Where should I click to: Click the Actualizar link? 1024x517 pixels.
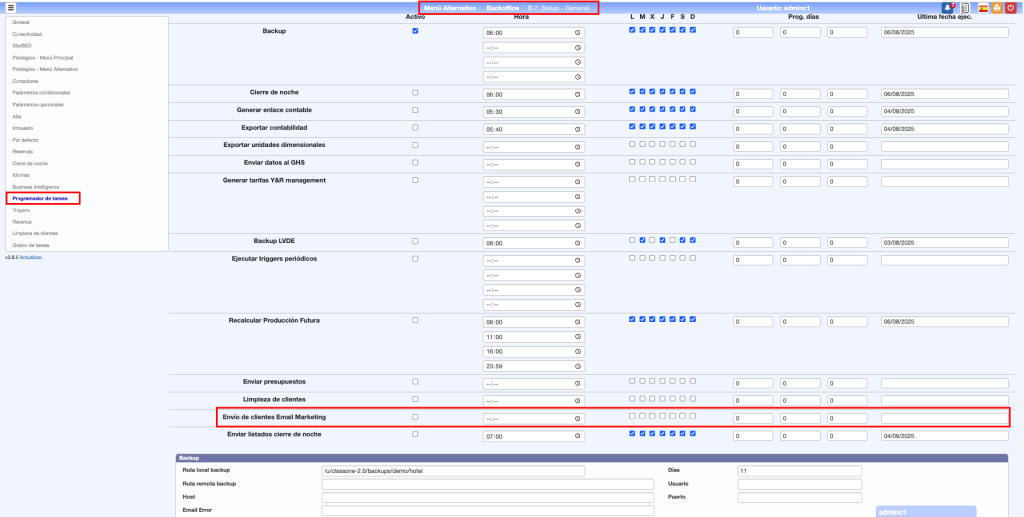pyautogui.click(x=30, y=257)
